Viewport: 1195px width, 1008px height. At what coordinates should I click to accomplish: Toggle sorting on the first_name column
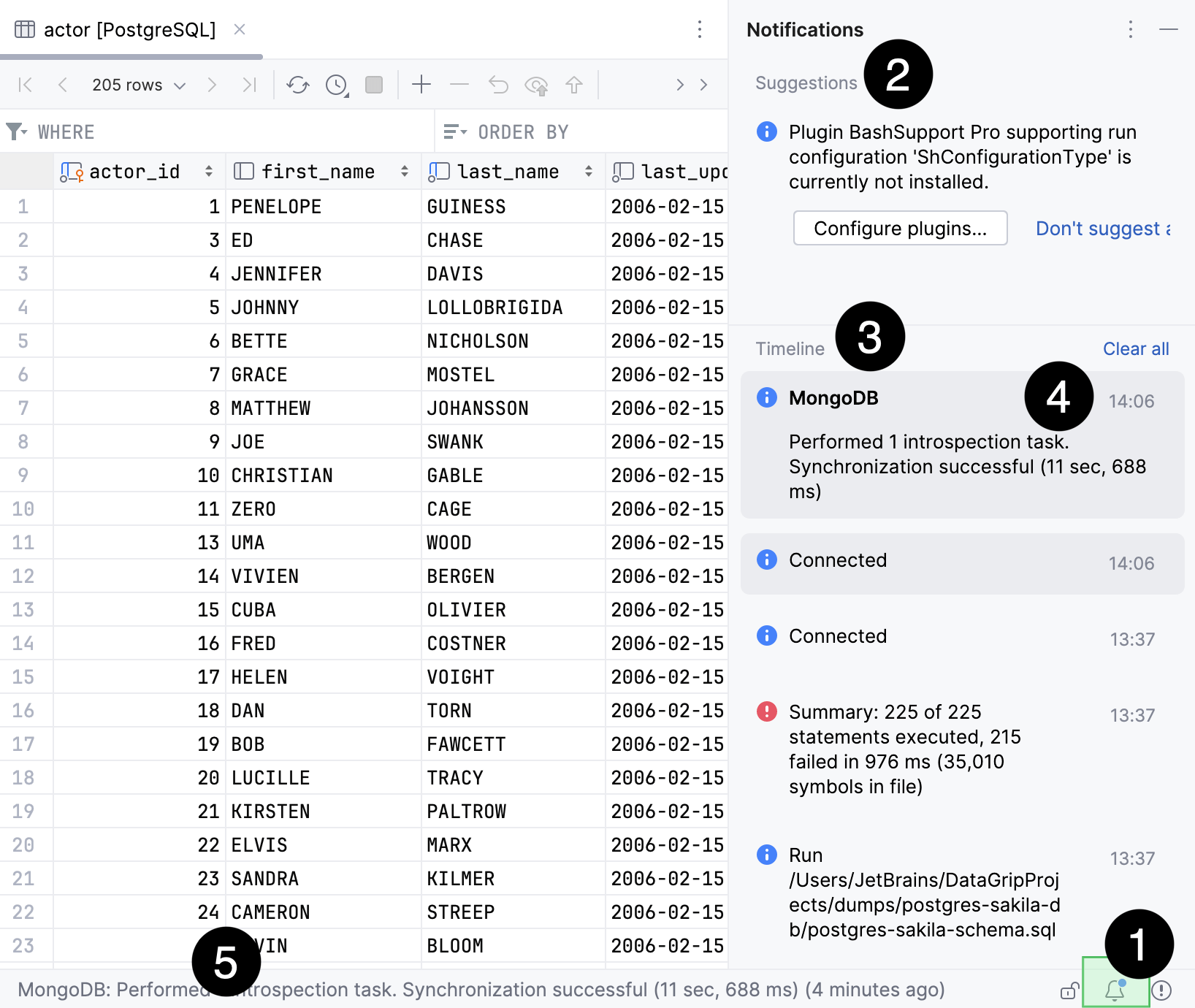pyautogui.click(x=404, y=171)
